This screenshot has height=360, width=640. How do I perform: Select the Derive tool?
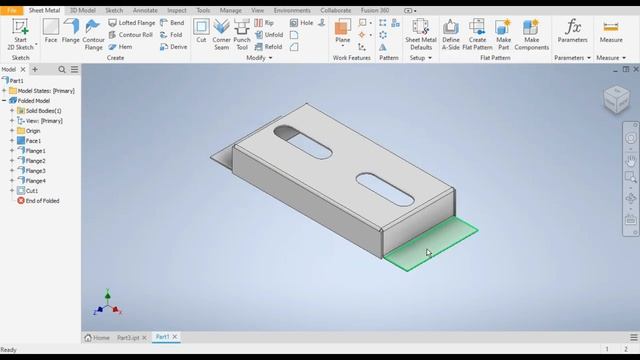point(174,47)
